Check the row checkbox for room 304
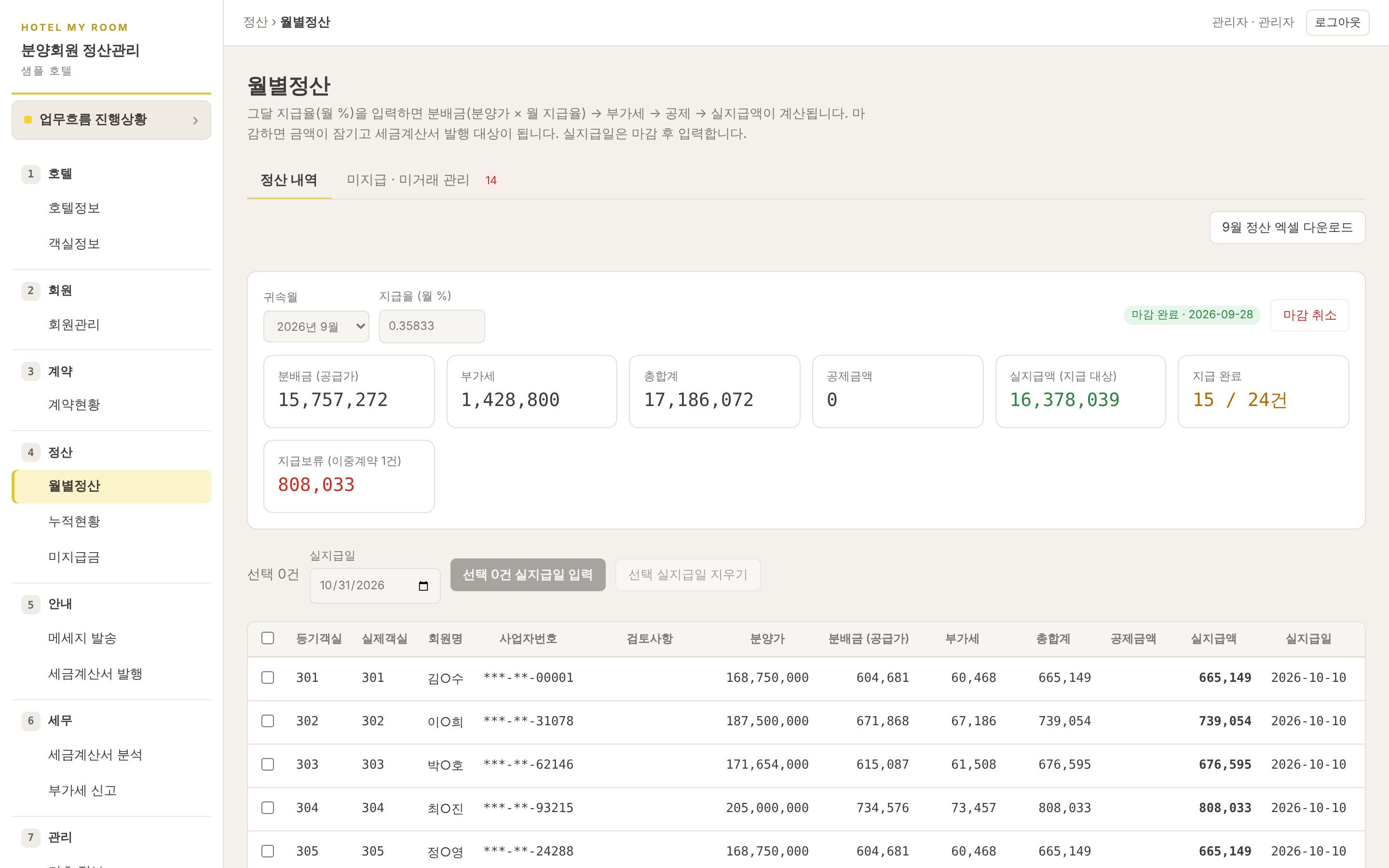Image resolution: width=1389 pixels, height=868 pixels. click(268, 808)
